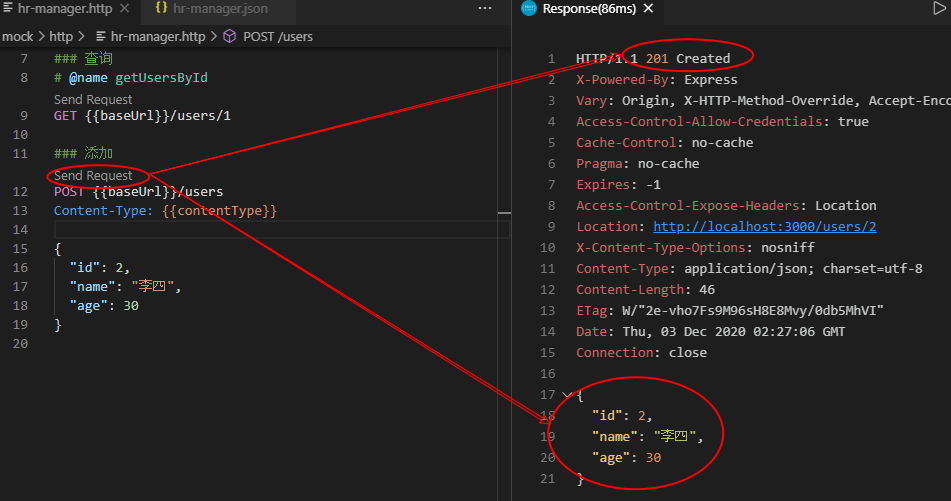Viewport: 951px width, 501px height.
Task: Switch to the hr-manager.json tab
Action: (x=219, y=9)
